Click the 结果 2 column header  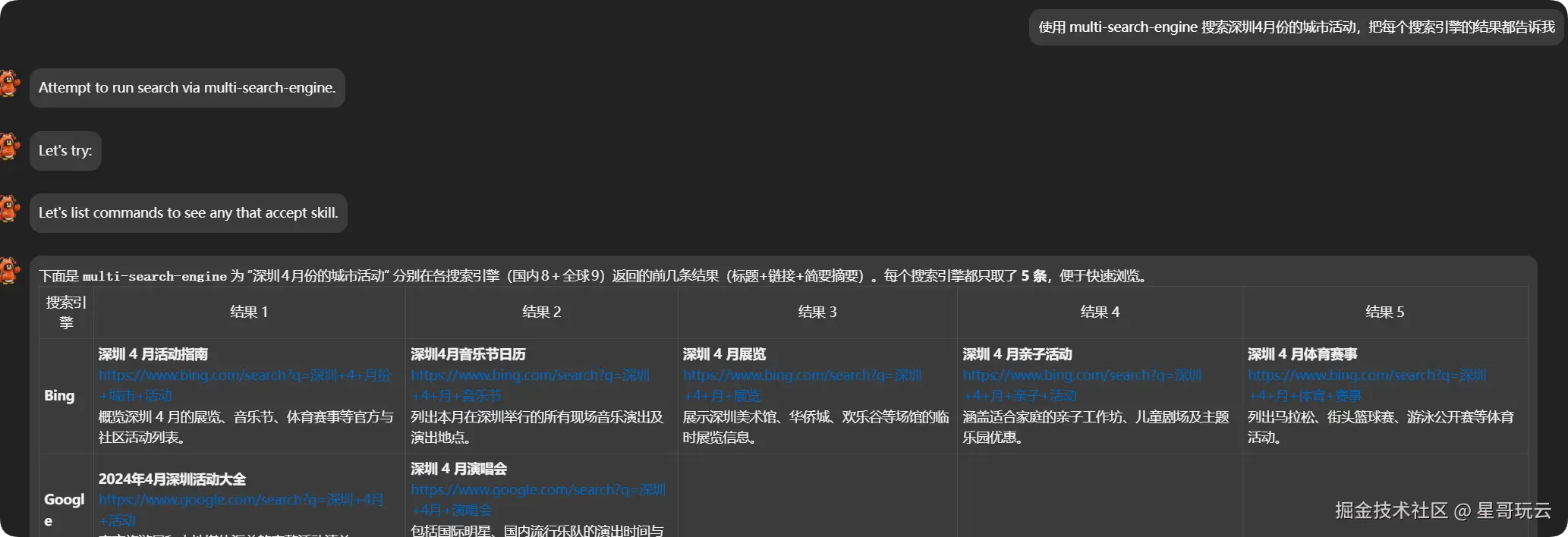coord(541,312)
